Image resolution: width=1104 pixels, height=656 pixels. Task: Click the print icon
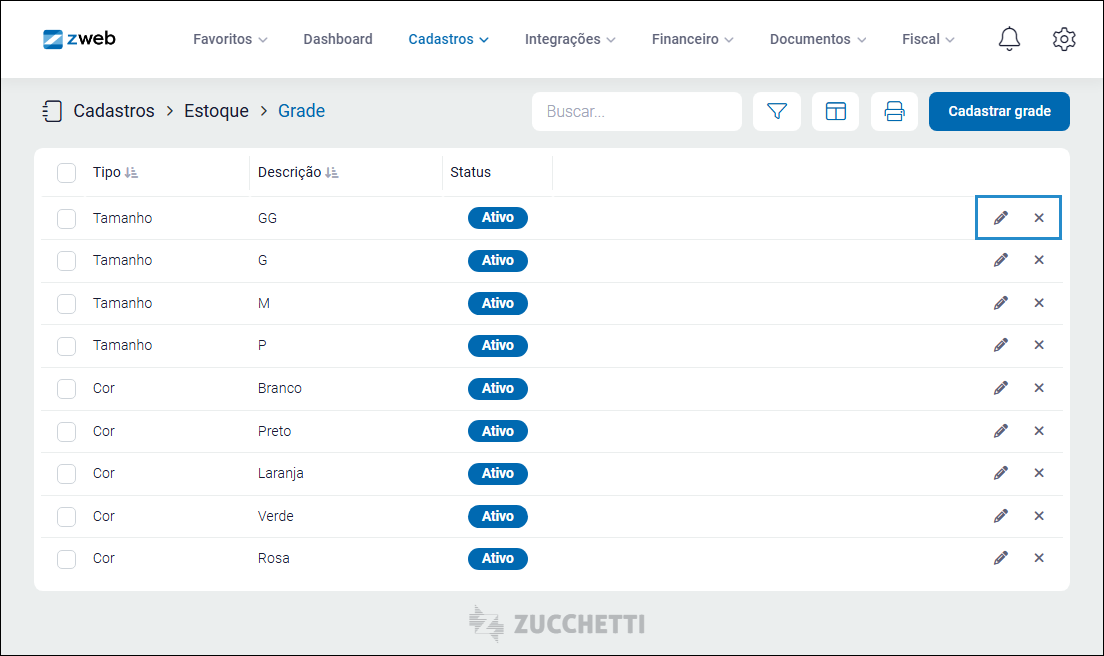pyautogui.click(x=894, y=111)
